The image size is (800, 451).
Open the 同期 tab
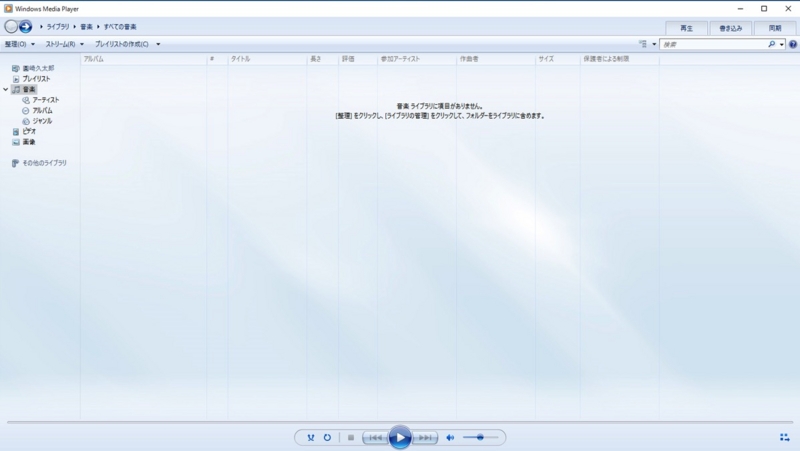775,28
